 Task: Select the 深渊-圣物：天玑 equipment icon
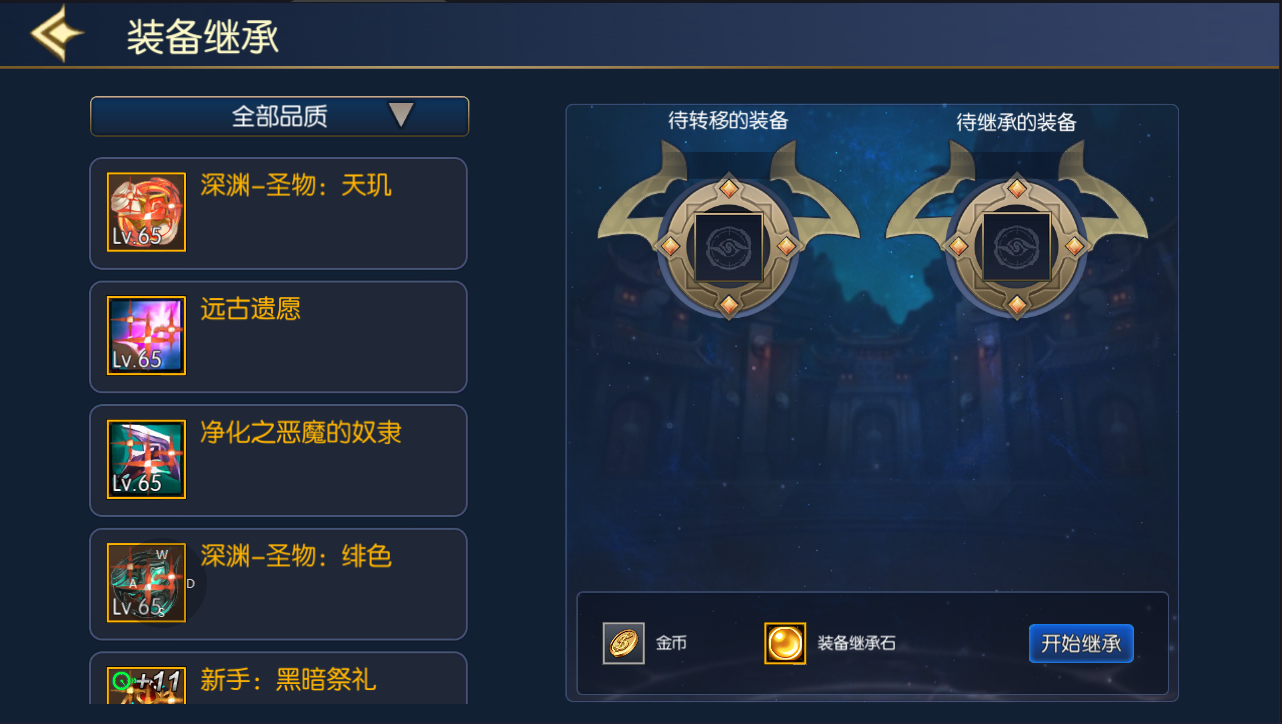(x=146, y=212)
